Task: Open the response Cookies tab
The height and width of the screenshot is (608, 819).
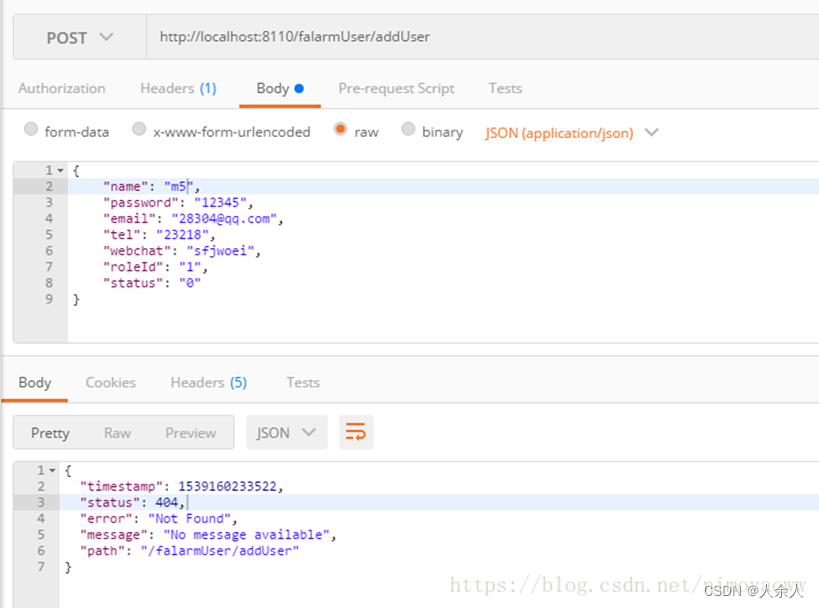Action: [x=111, y=382]
